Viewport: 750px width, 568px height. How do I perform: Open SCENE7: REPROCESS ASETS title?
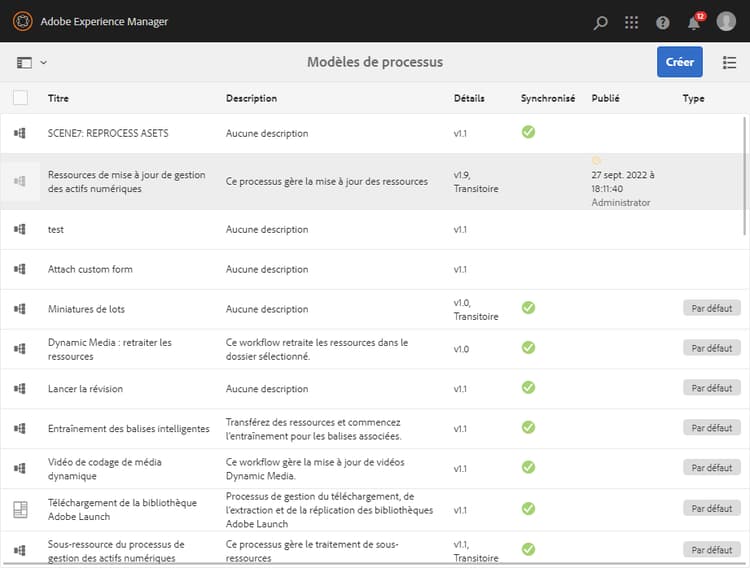click(108, 133)
